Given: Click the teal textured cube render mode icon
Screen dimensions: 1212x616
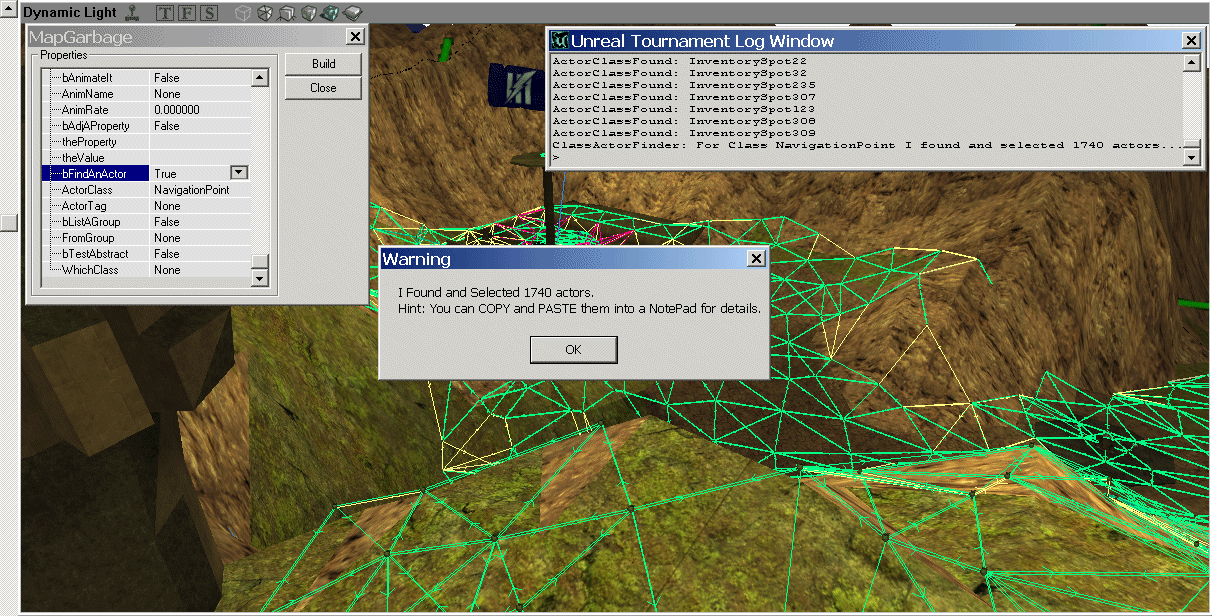Looking at the screenshot, I should (x=329, y=13).
